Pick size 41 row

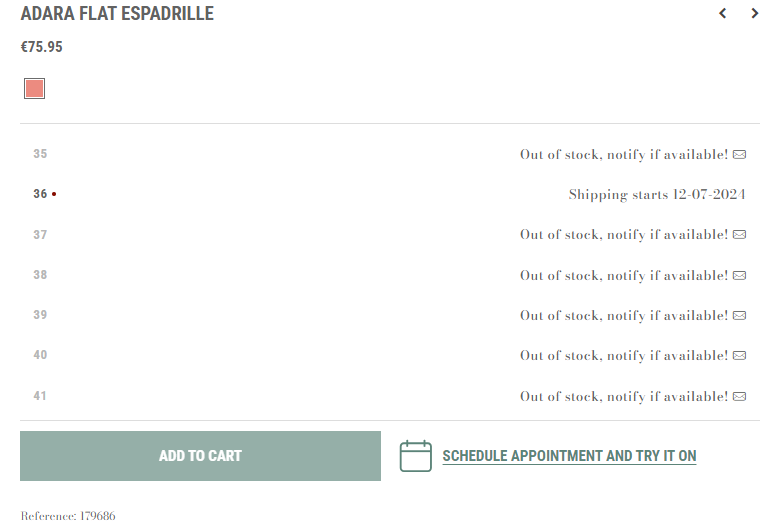[x=389, y=396]
